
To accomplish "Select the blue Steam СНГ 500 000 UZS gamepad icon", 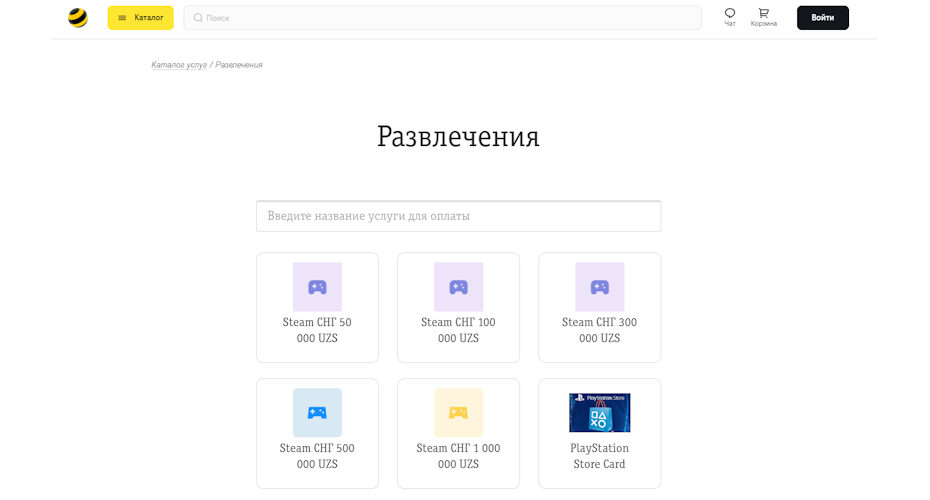I will [317, 413].
